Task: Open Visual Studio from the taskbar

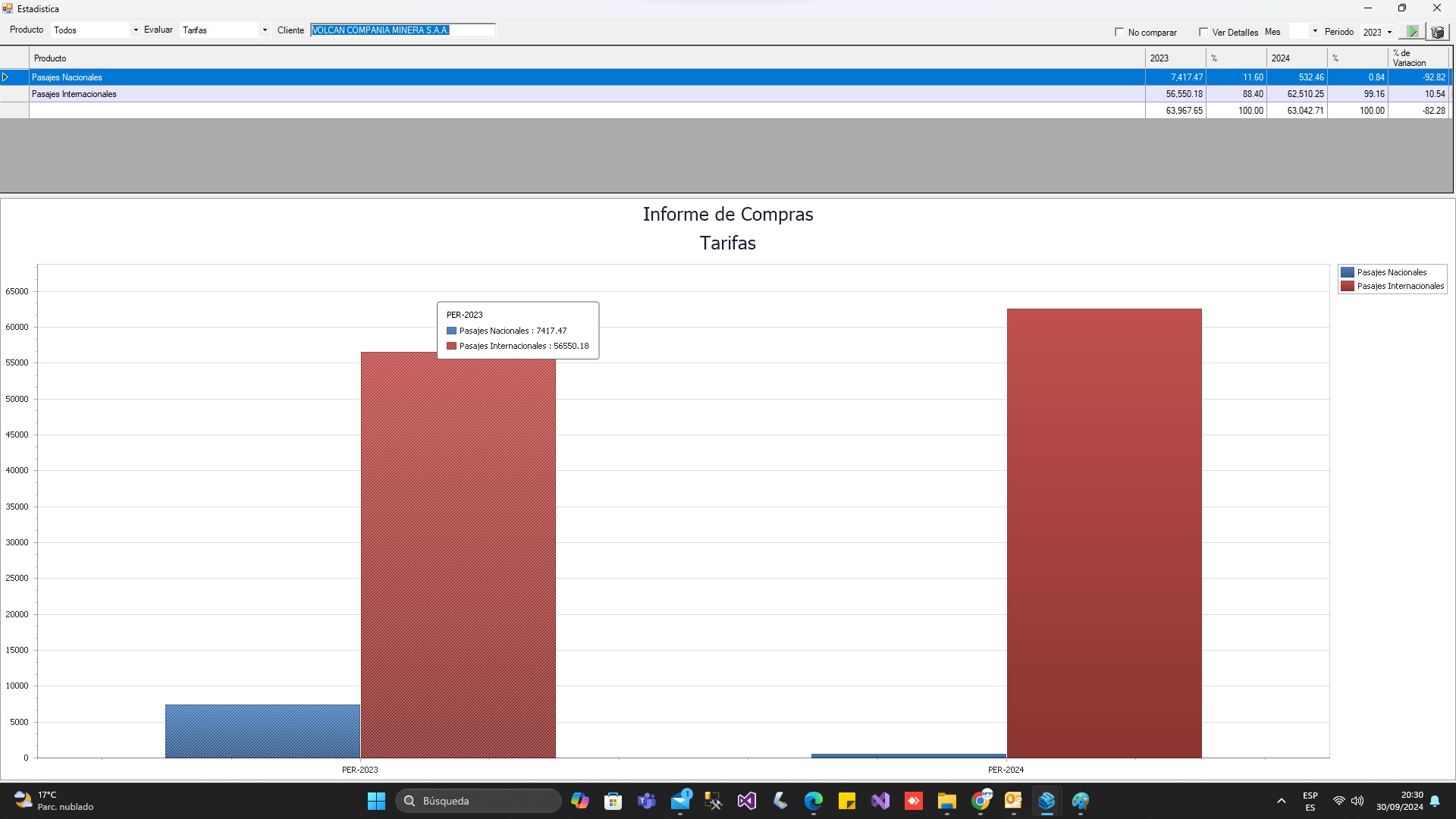Action: point(747,801)
